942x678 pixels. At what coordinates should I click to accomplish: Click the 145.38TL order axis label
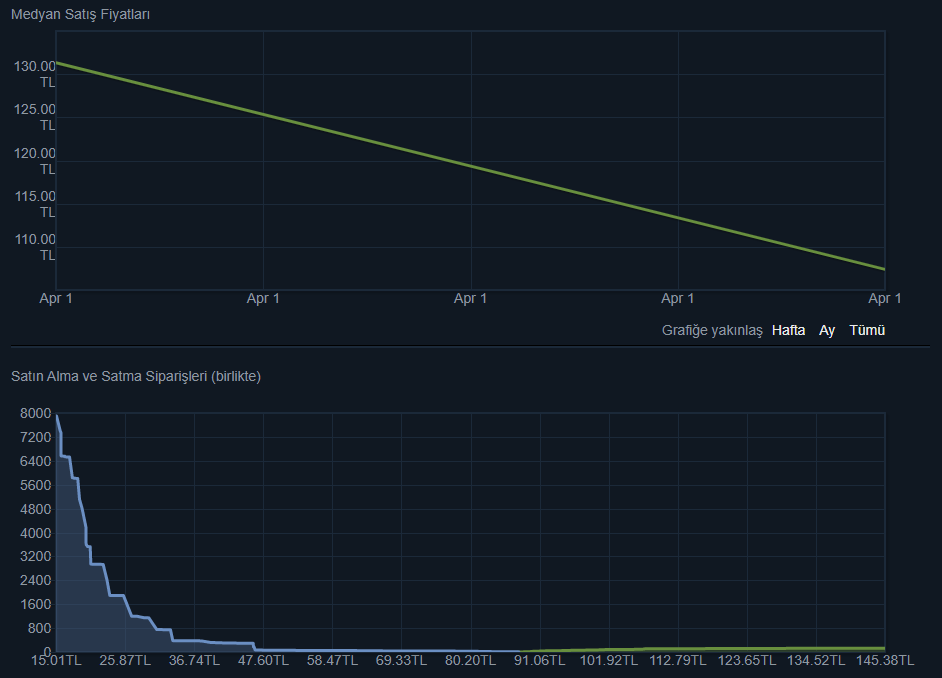[885, 661]
